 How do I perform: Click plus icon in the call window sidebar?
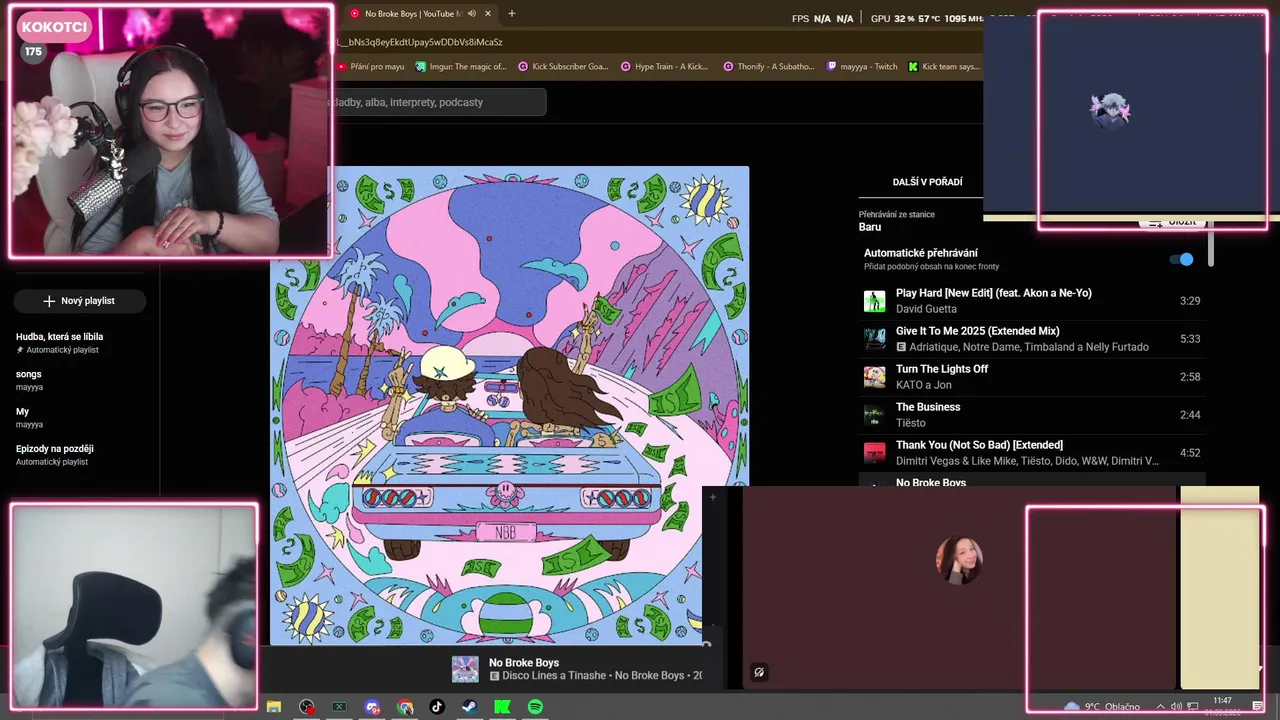click(713, 497)
